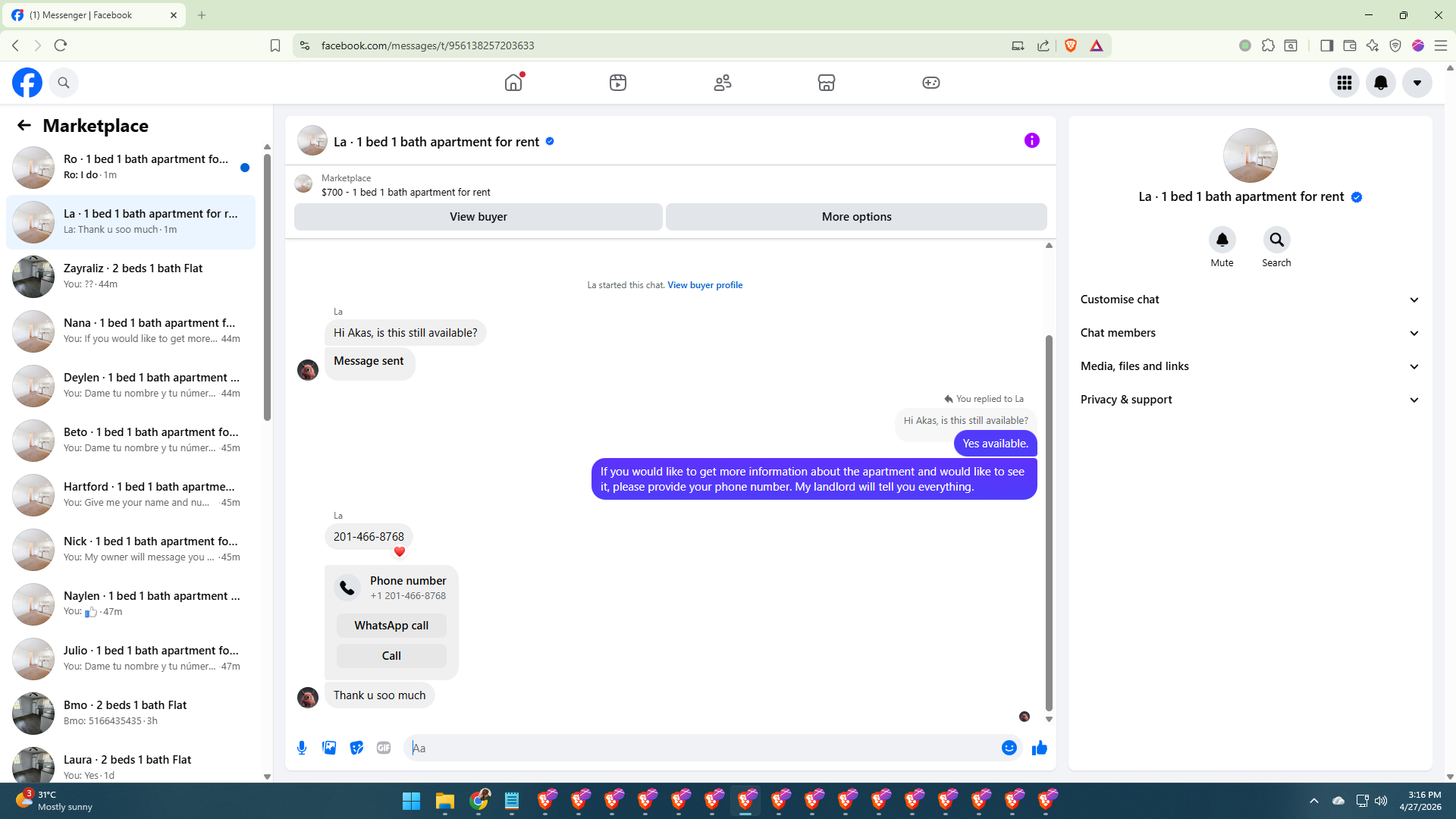Open the Deylen apartment conversation

pos(130,386)
